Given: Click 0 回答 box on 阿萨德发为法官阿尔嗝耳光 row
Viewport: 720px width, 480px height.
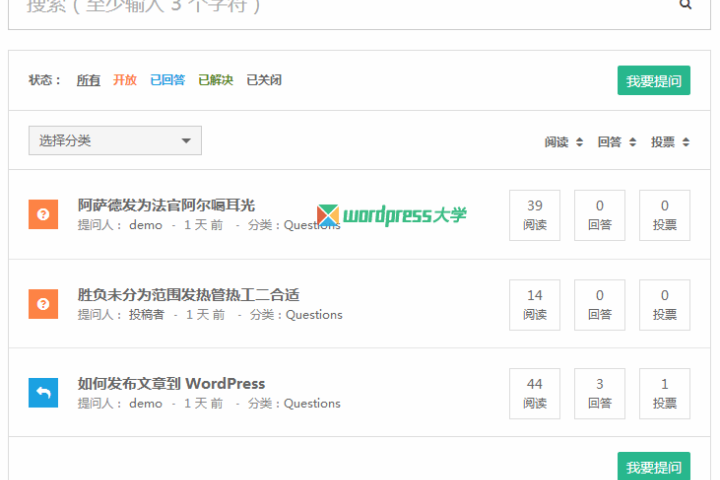Looking at the screenshot, I should 600,215.
